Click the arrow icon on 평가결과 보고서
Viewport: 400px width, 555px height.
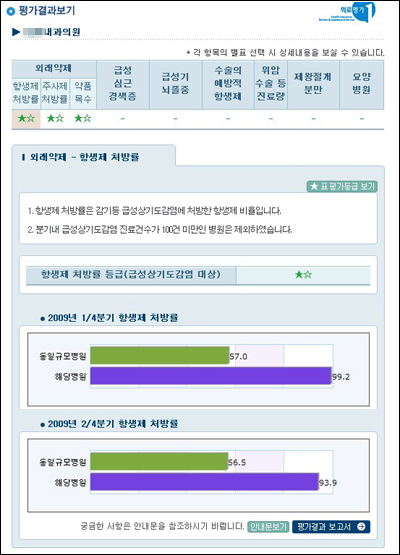click(361, 527)
